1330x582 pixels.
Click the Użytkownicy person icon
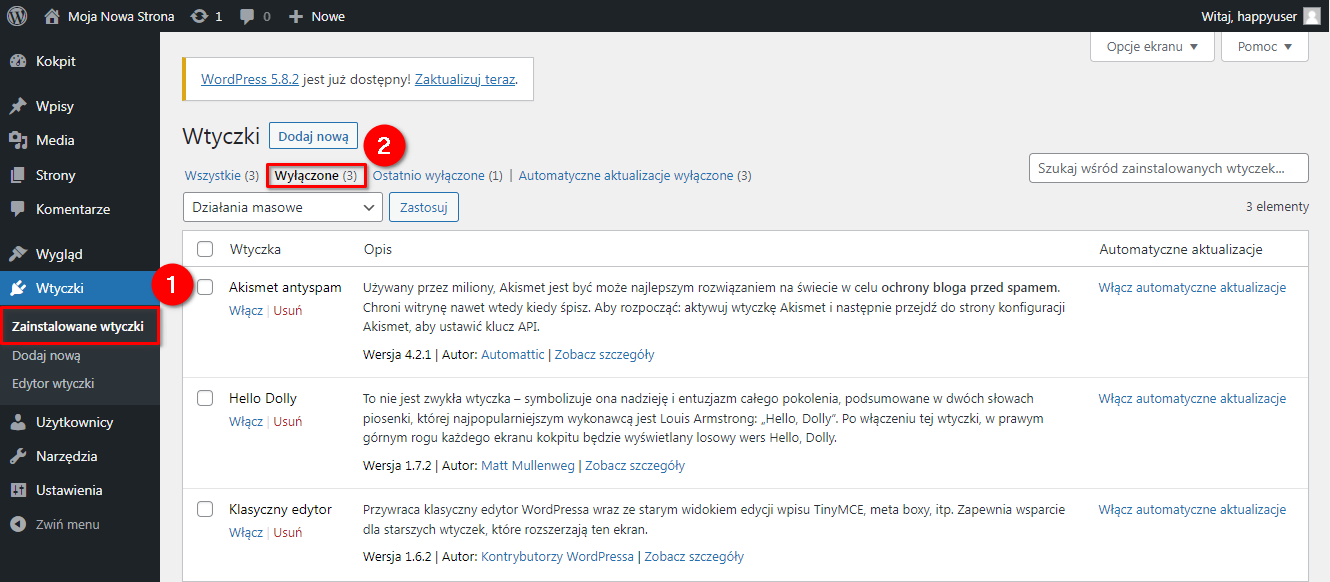point(17,422)
